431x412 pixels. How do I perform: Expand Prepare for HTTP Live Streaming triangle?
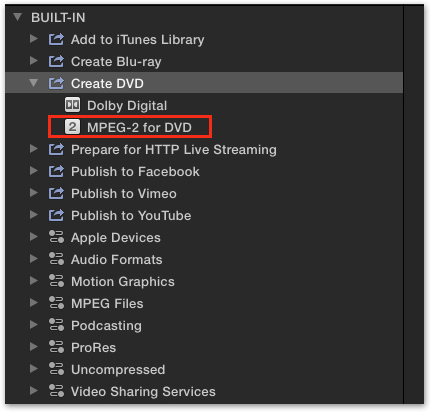point(34,149)
